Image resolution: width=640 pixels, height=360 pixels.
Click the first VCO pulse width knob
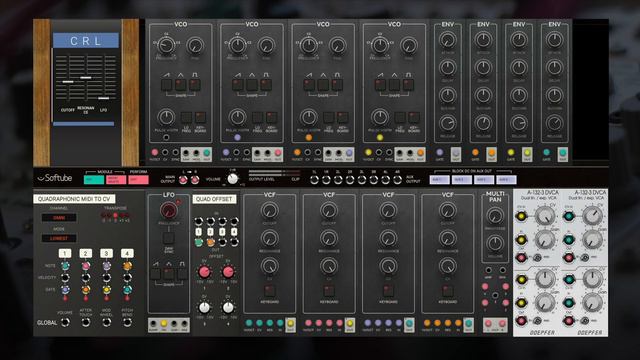click(166, 117)
